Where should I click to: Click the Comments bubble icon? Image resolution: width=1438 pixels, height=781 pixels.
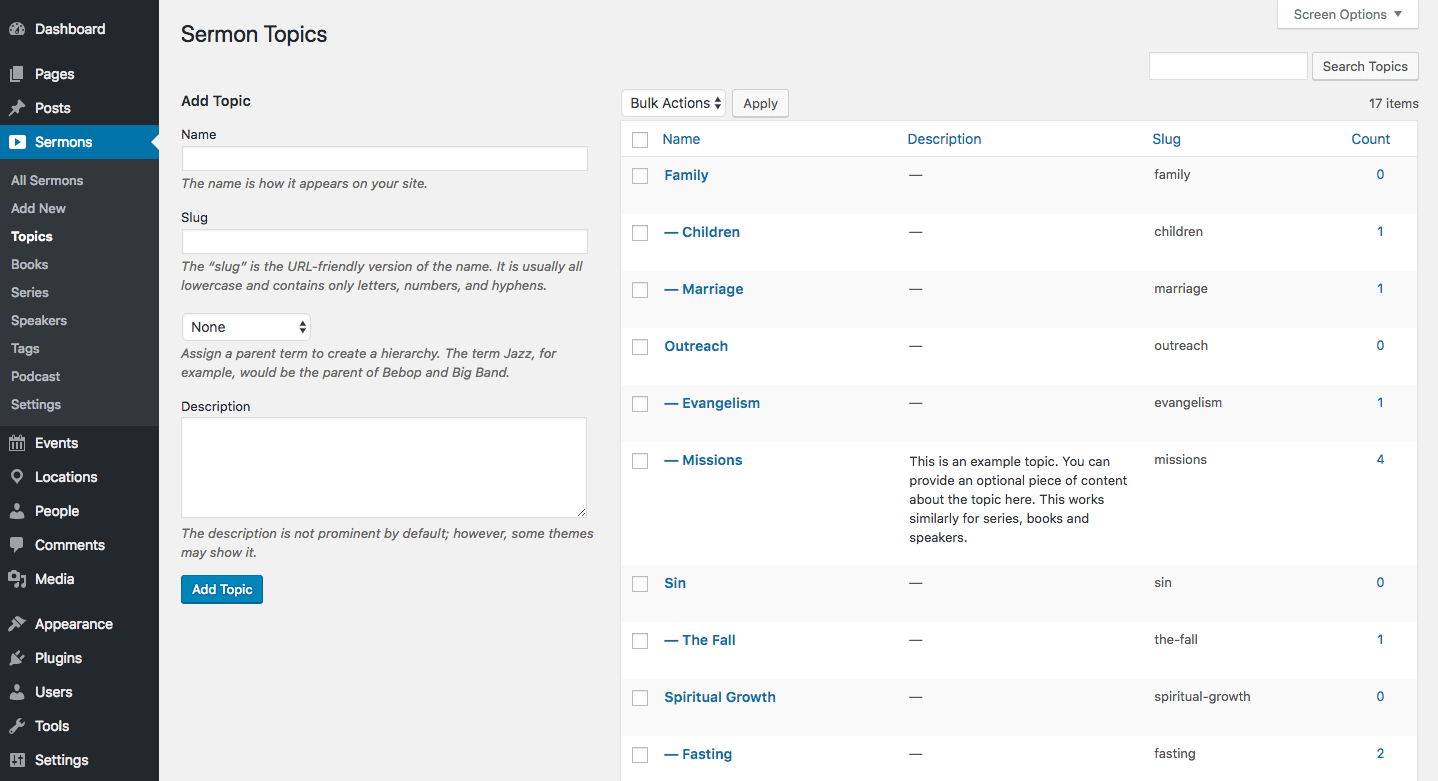17,545
